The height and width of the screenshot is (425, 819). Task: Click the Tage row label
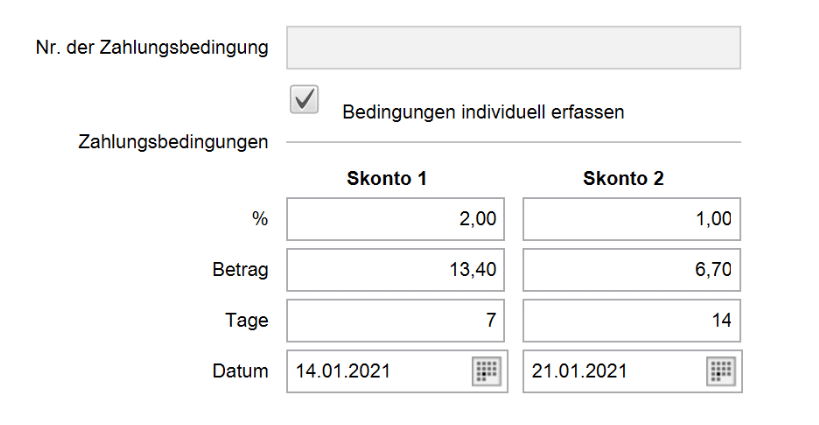click(249, 321)
